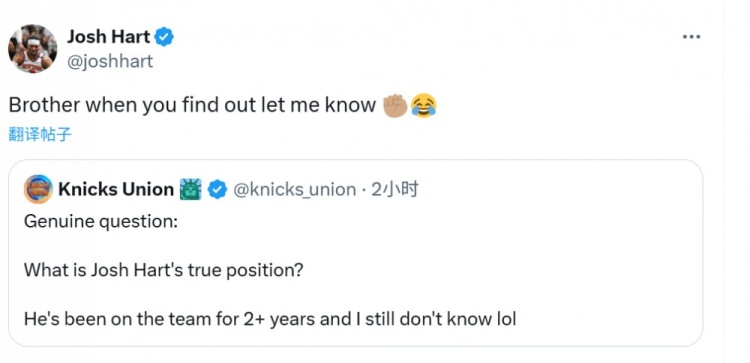Screen dimensions: 750x363
Task: Open Knicks Union display name
Action: coord(116,190)
